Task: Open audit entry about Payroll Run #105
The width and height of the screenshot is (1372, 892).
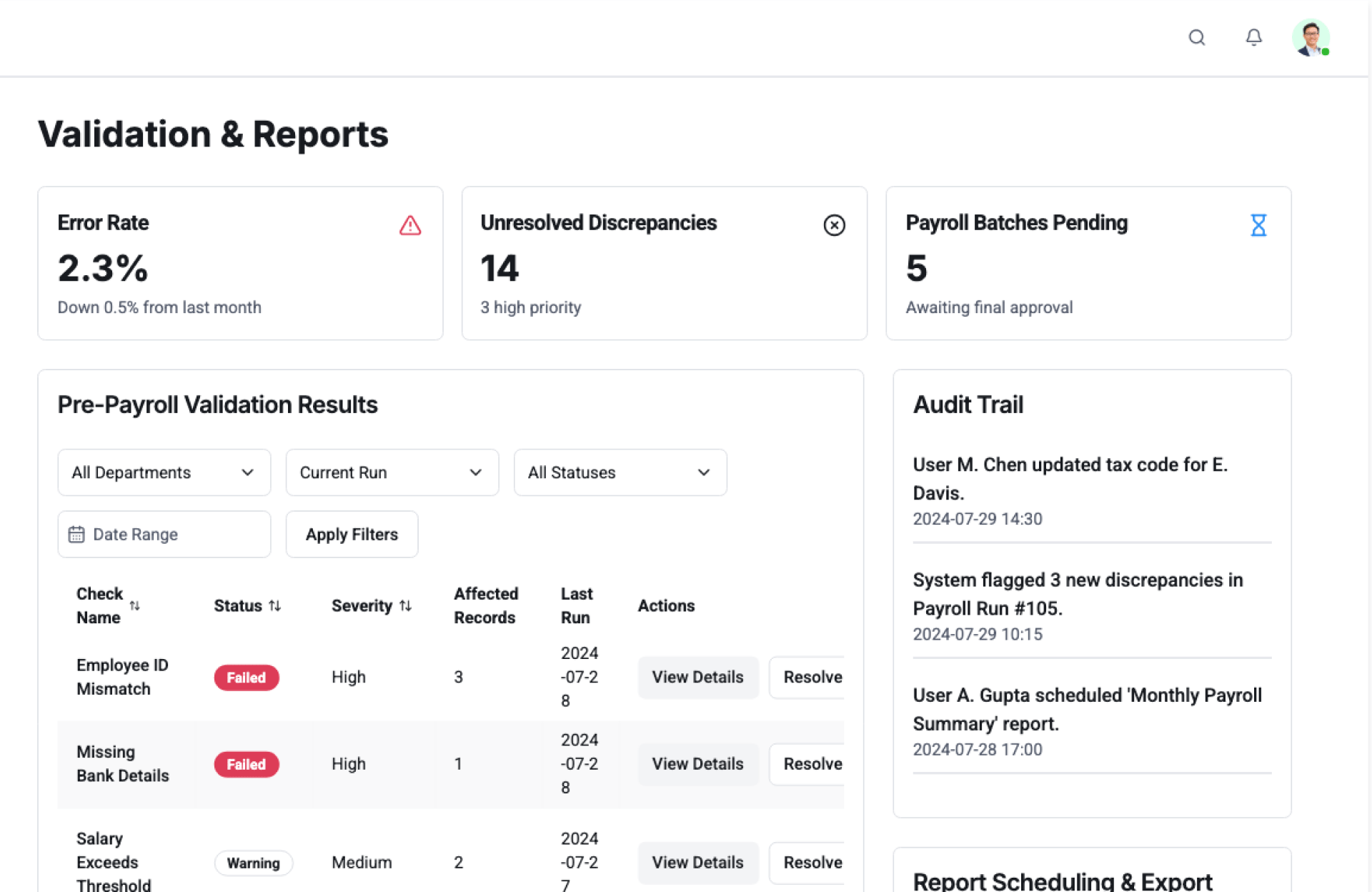Action: [x=1077, y=594]
